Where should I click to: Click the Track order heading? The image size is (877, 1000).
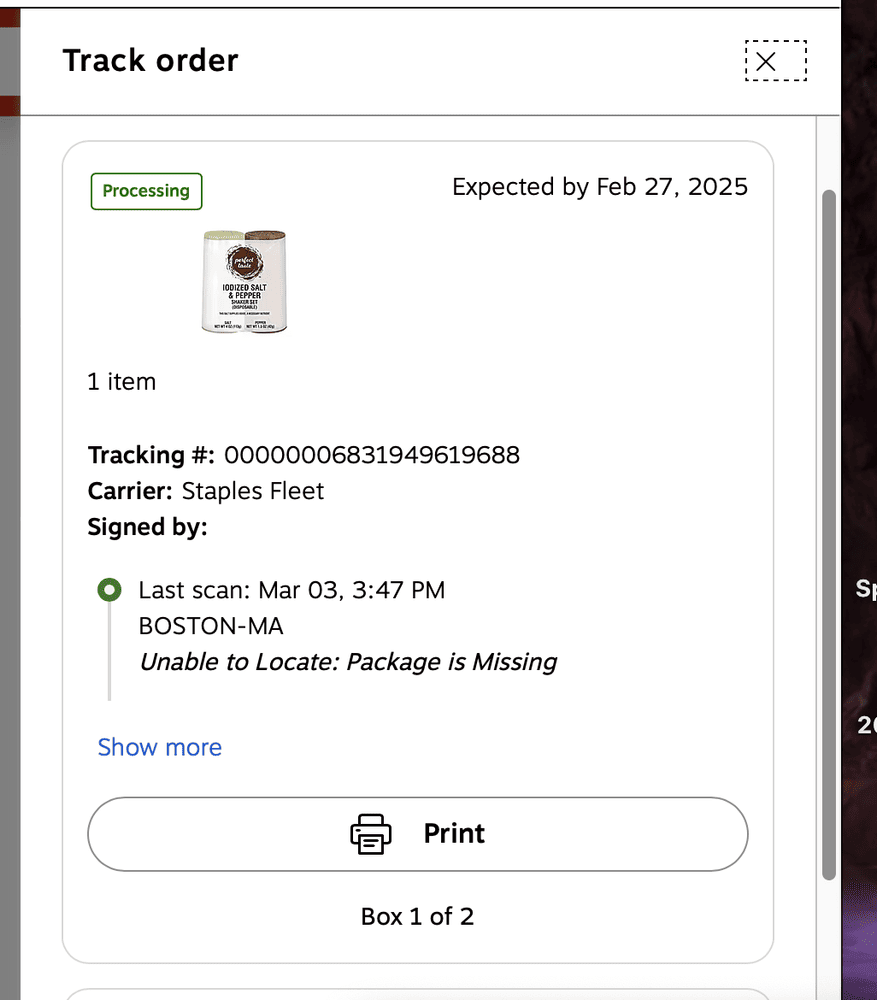[x=151, y=61]
